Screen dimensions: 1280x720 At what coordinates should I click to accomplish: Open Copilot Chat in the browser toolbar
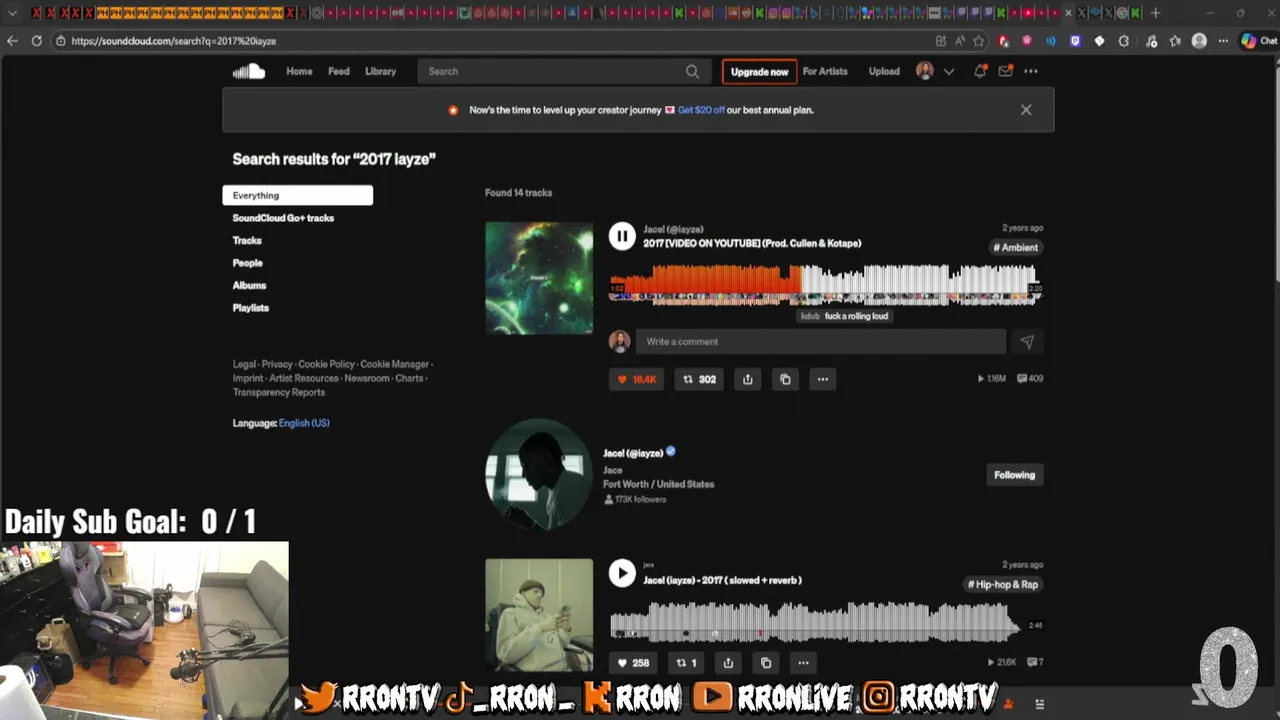point(1259,41)
